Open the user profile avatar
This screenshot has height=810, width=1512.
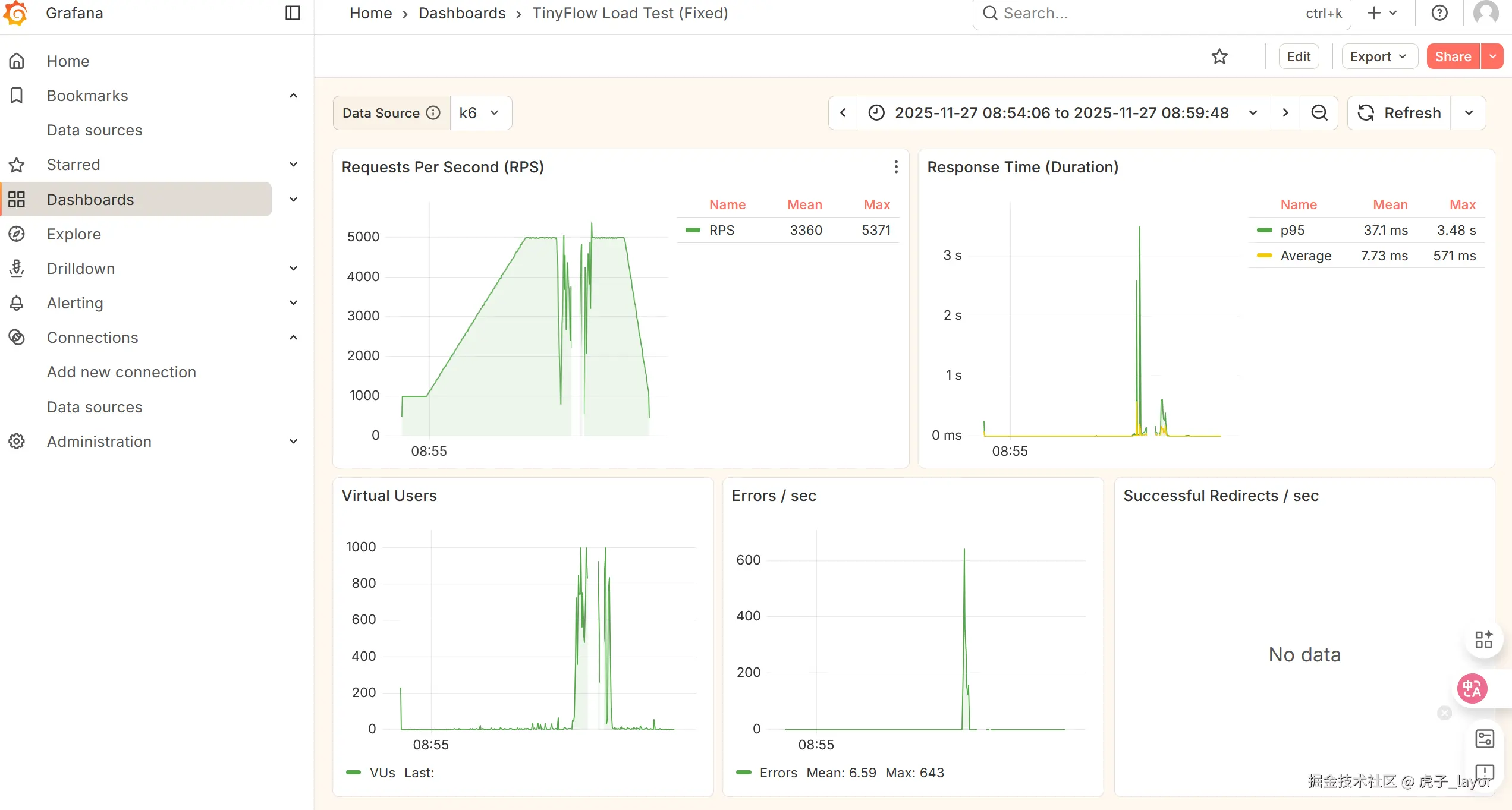click(x=1485, y=13)
